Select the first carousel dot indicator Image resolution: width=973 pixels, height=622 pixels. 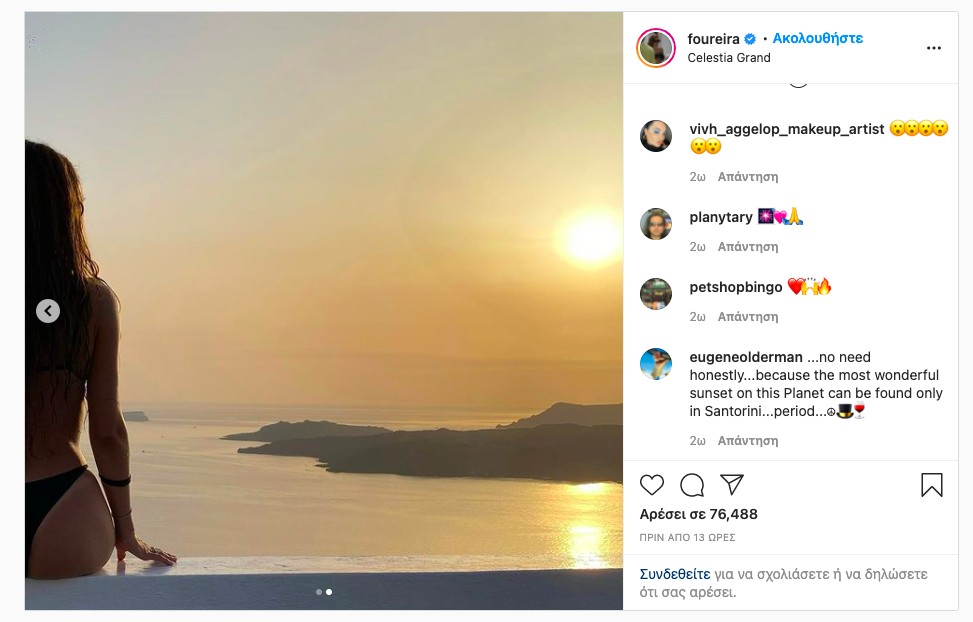319,592
